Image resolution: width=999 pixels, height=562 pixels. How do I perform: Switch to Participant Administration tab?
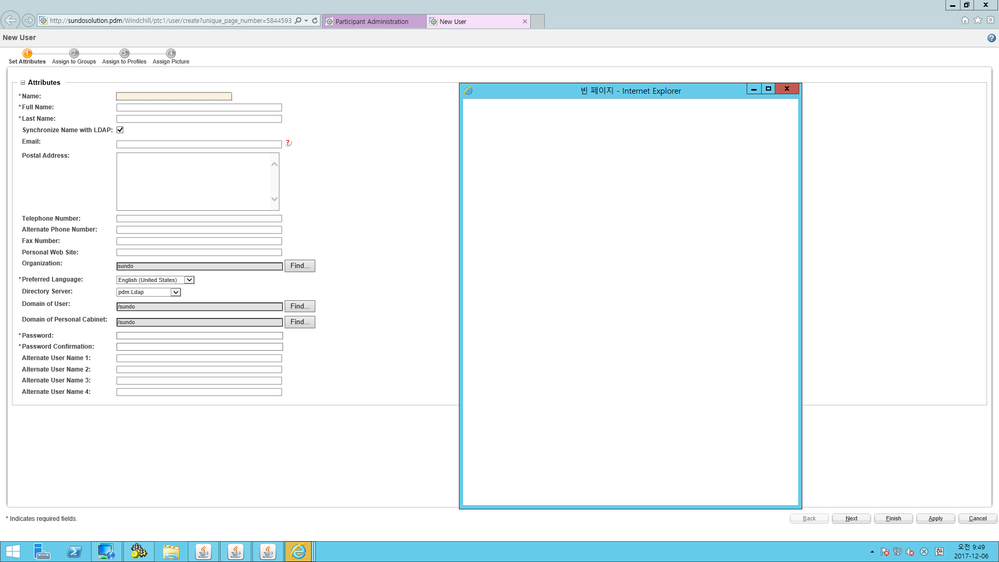point(374,21)
